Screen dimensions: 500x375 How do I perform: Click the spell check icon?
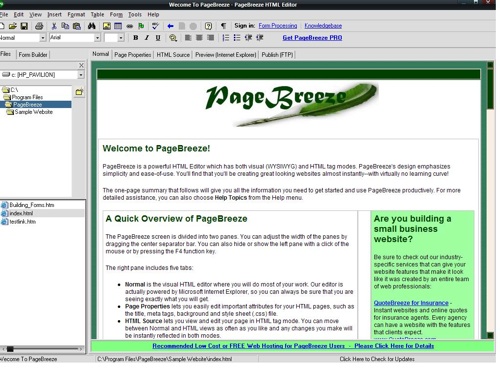tap(155, 26)
